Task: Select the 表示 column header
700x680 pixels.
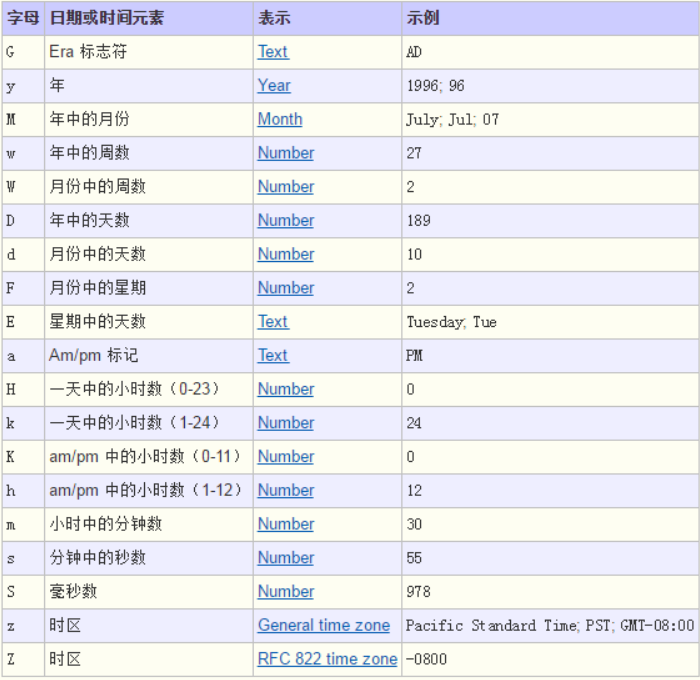Action: (x=327, y=18)
